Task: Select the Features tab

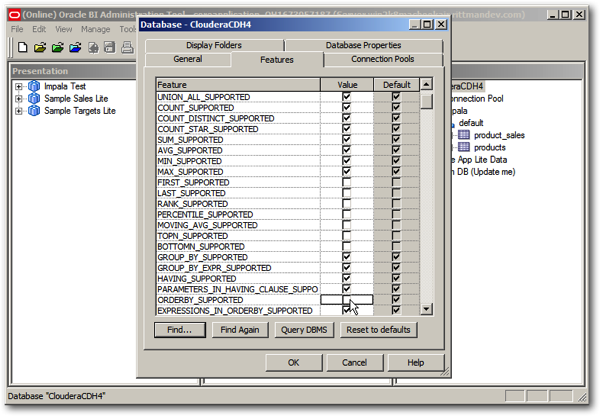Action: click(x=277, y=60)
